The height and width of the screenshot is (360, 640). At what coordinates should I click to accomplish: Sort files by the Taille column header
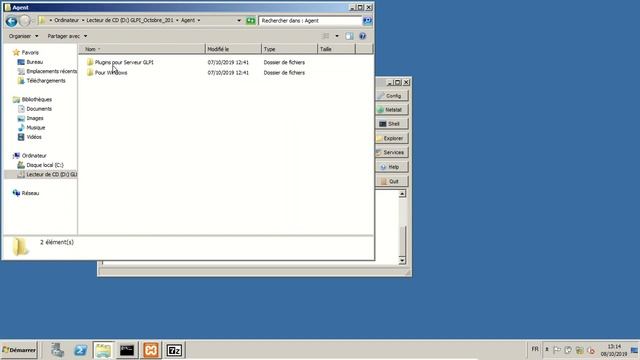coord(337,49)
